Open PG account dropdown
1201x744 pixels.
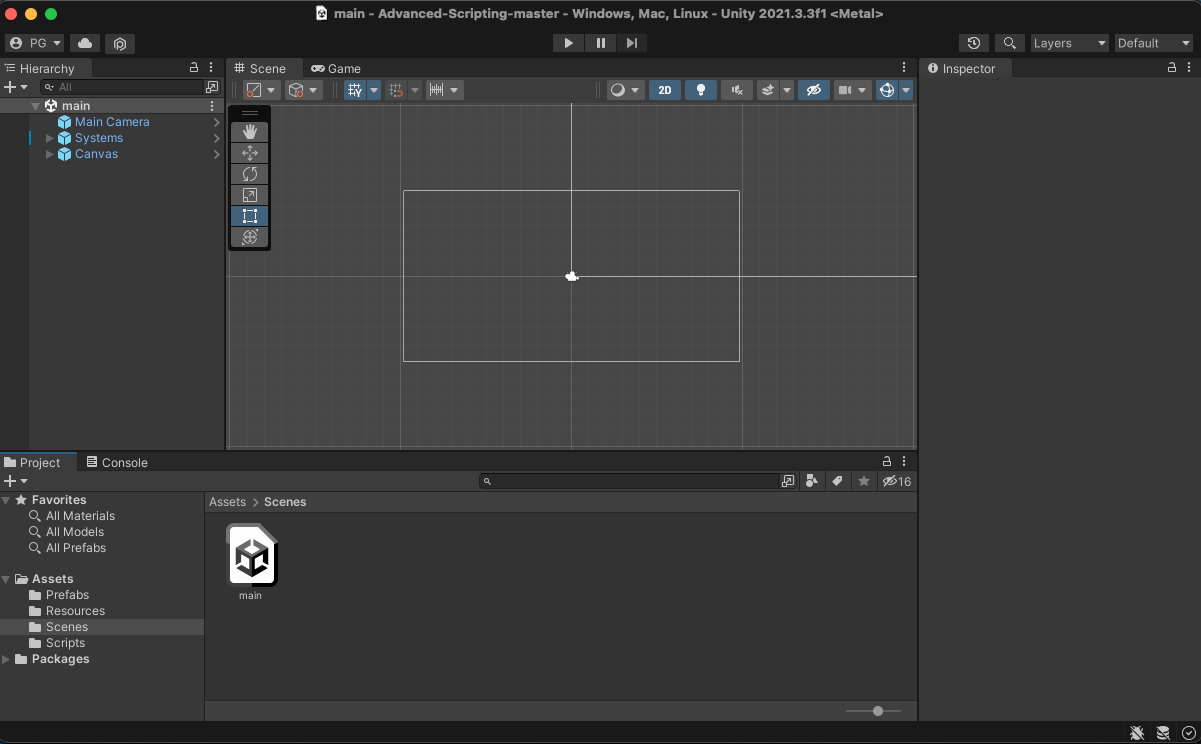pos(35,43)
